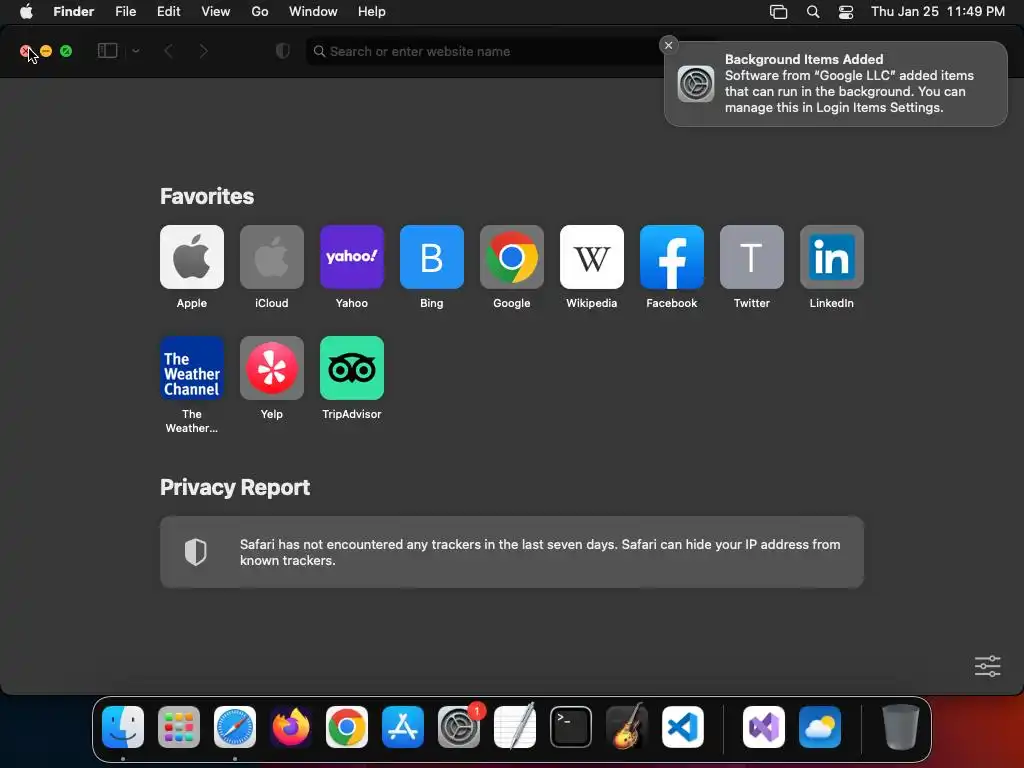
Task: Launch Safari from the Dock
Action: pyautogui.click(x=235, y=727)
